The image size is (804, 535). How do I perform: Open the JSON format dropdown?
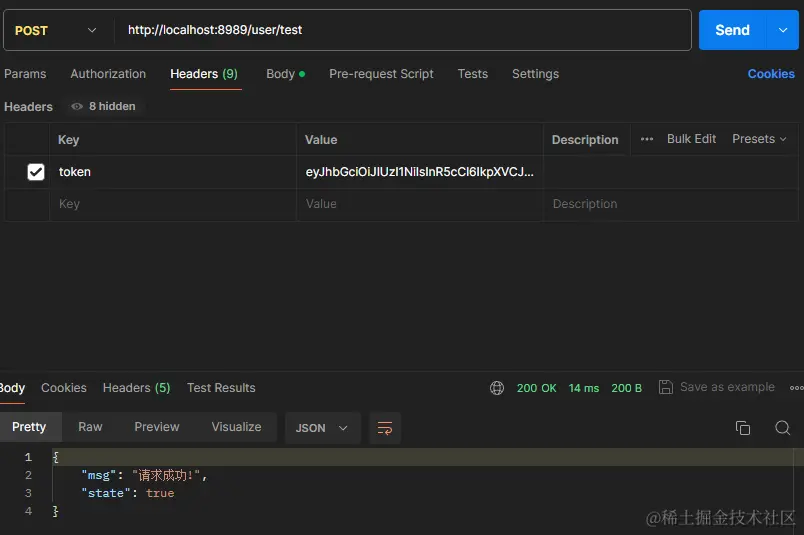pyautogui.click(x=322, y=428)
